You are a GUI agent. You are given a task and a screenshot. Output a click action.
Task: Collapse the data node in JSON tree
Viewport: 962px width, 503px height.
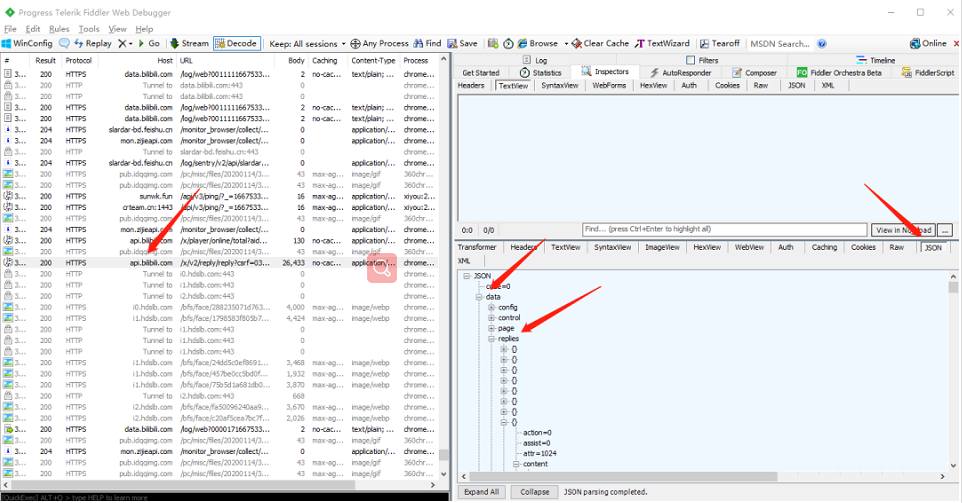click(479, 297)
